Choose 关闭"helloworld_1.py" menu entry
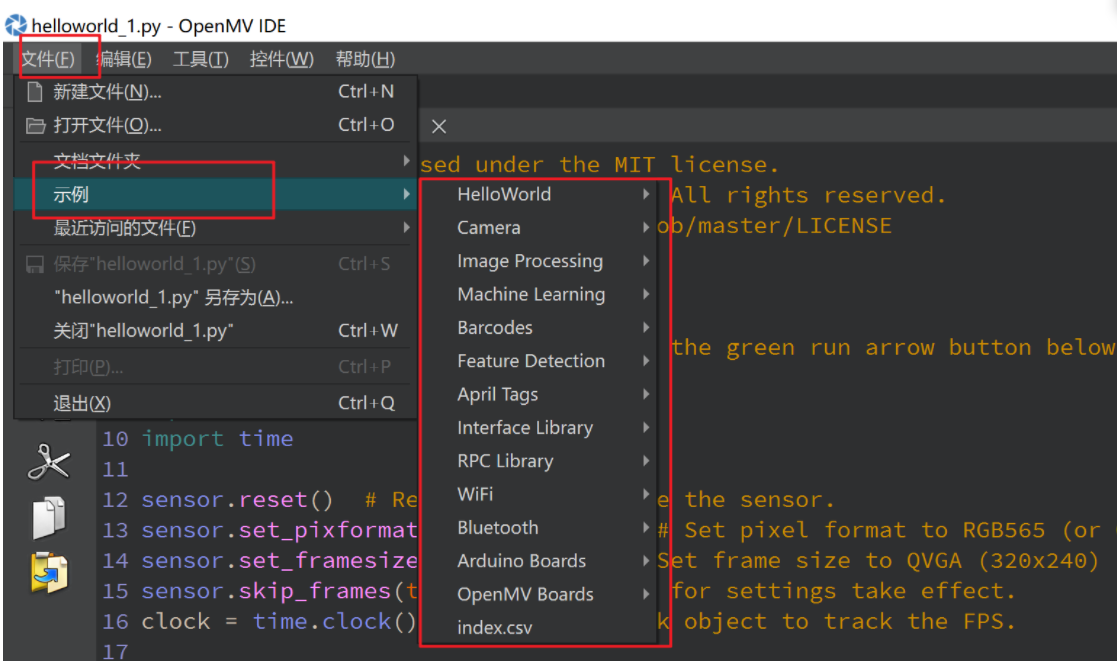1117x661 pixels. click(x=215, y=330)
